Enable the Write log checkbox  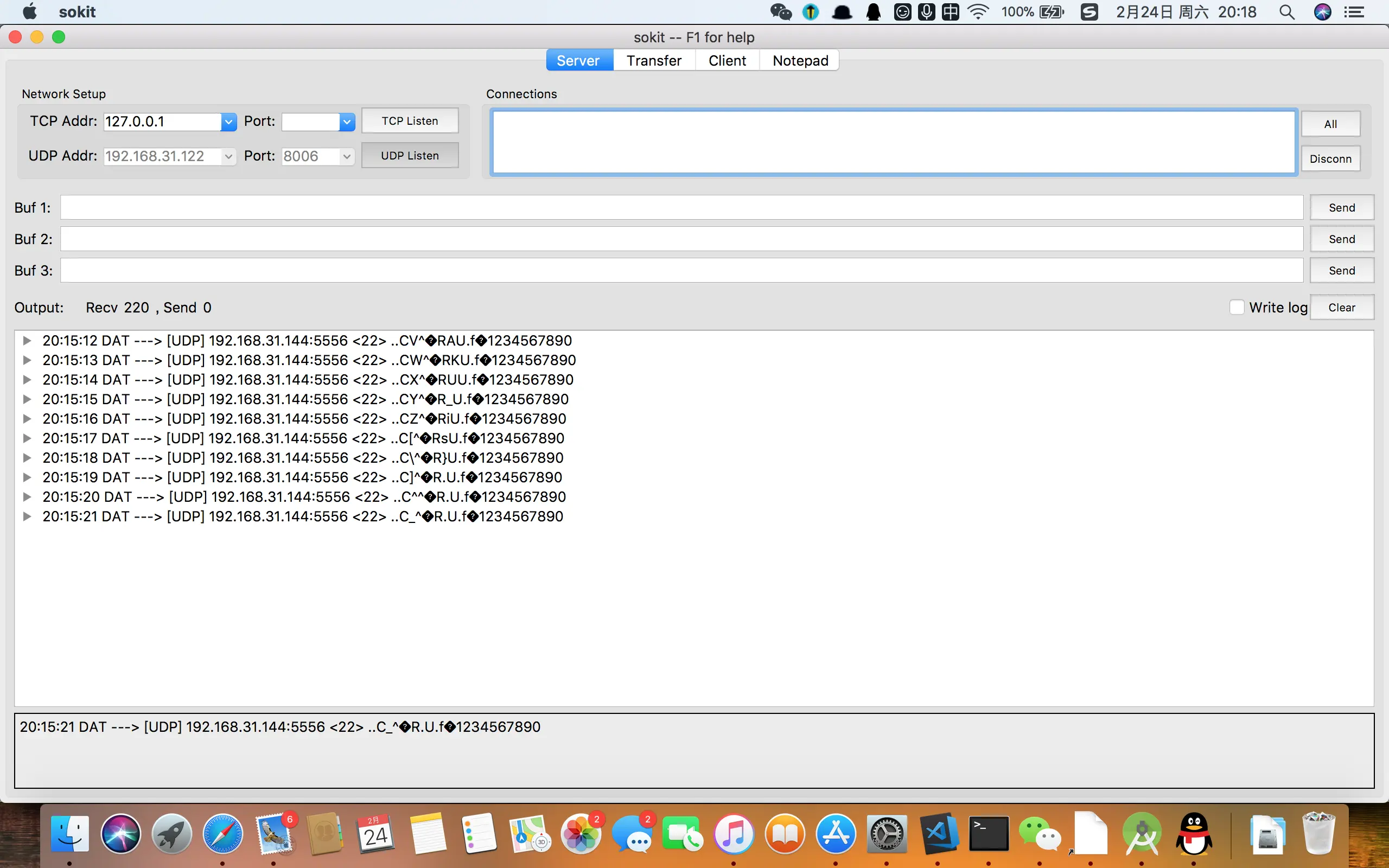(1237, 307)
